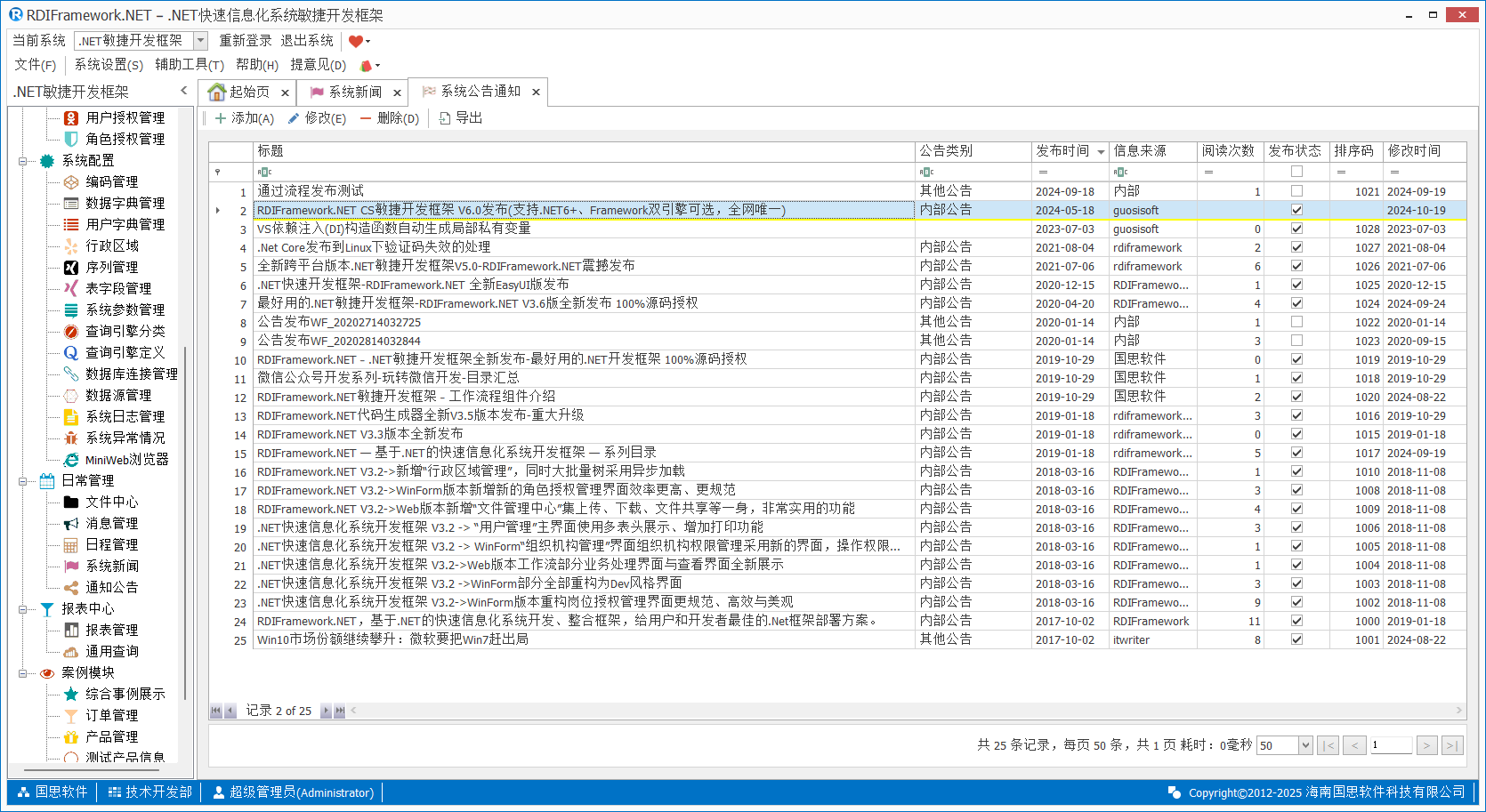Click the 重新登录 button
Viewport: 1486px width, 812px height.
pos(246,41)
